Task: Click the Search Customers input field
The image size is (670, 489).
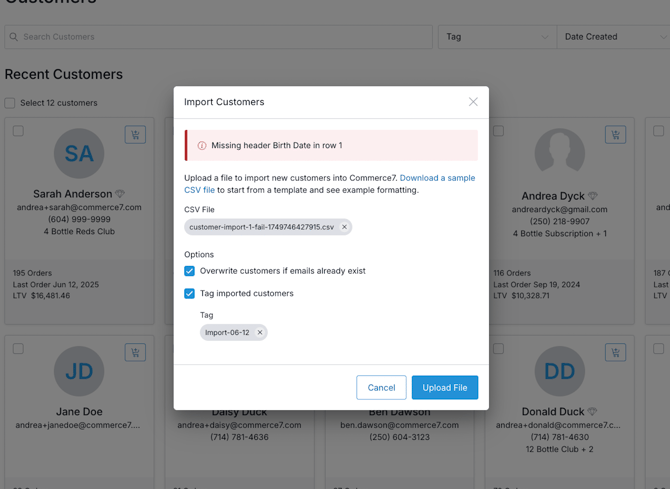Action: pos(218,37)
